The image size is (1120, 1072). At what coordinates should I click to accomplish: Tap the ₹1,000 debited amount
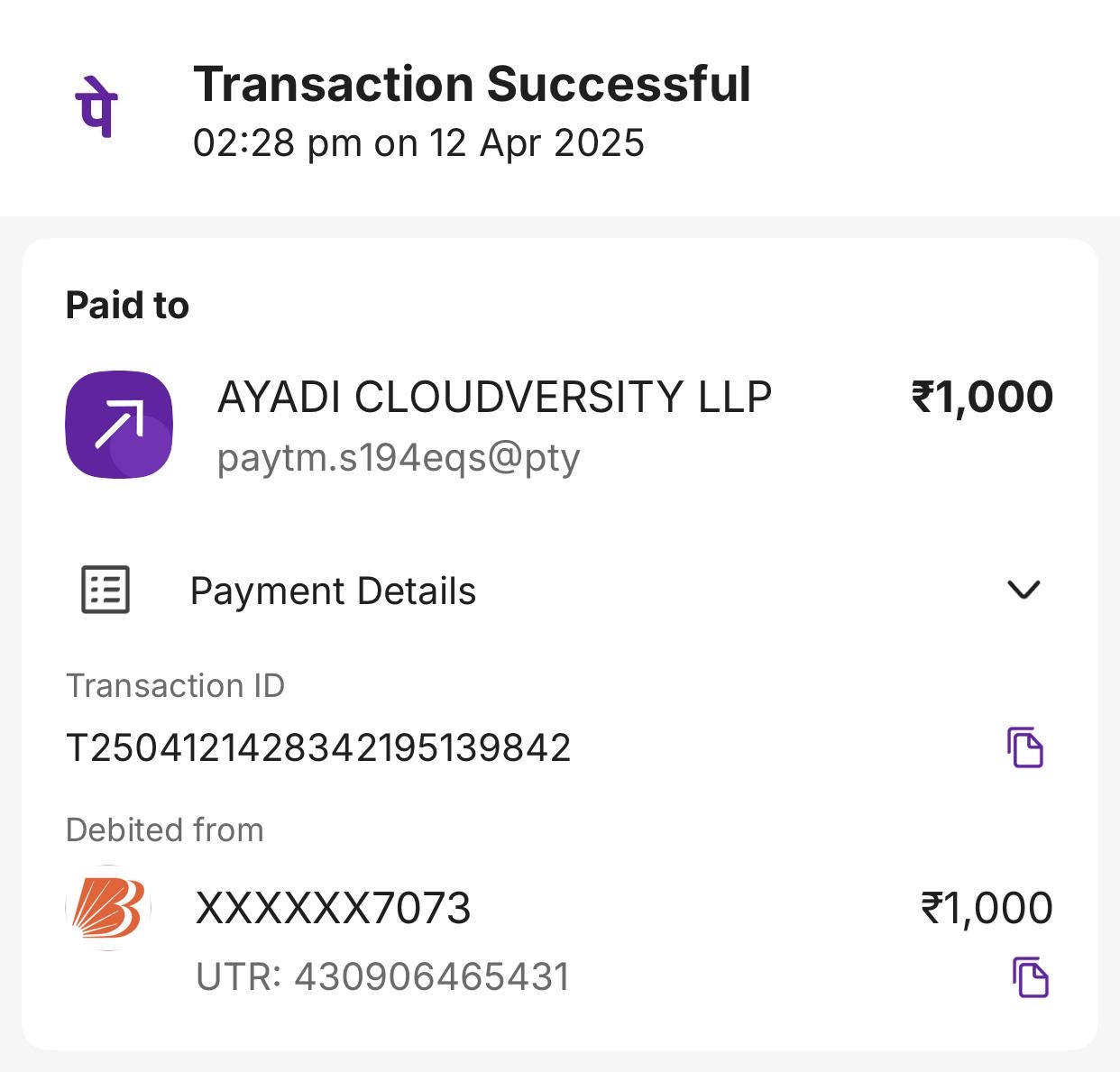click(986, 908)
